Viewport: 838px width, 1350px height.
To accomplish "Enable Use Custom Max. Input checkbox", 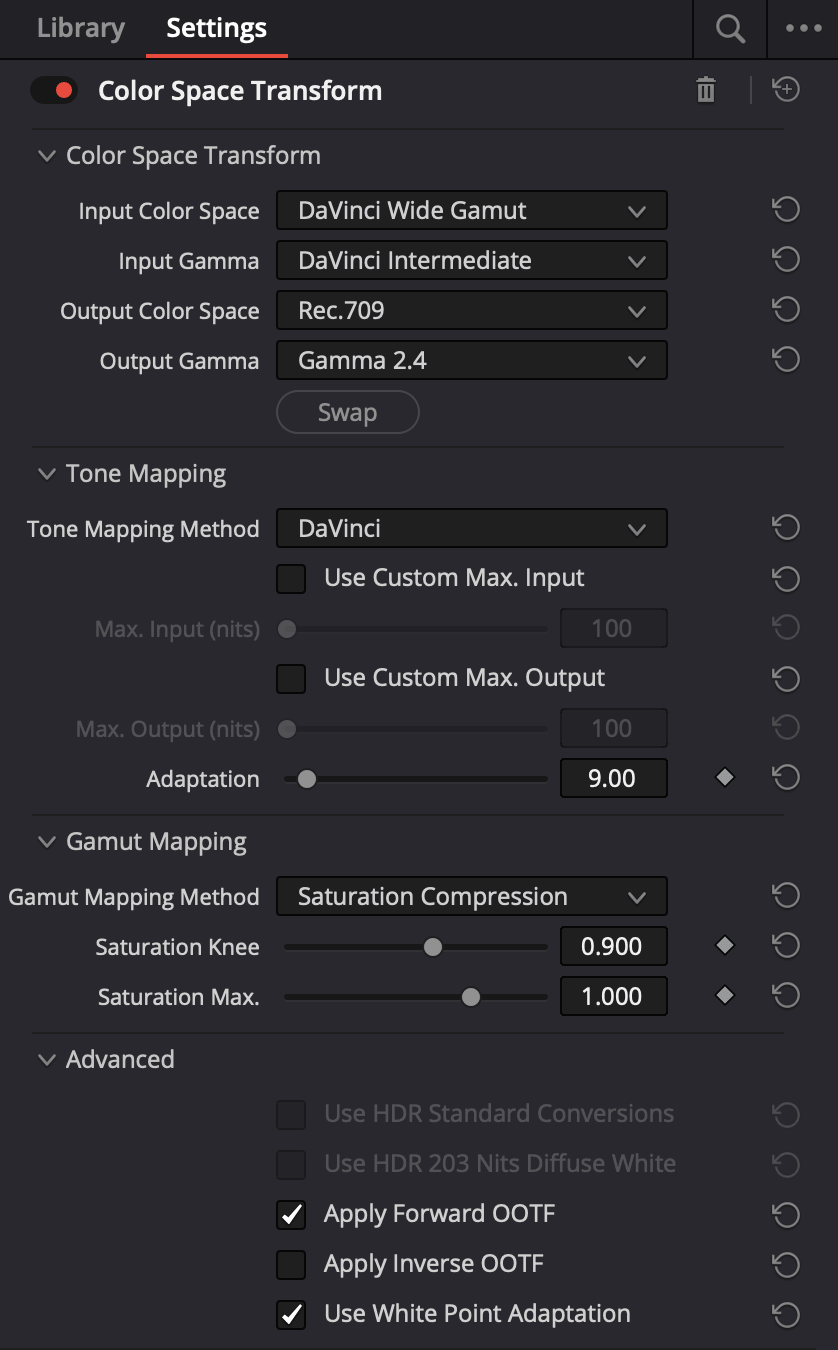I will (x=291, y=578).
